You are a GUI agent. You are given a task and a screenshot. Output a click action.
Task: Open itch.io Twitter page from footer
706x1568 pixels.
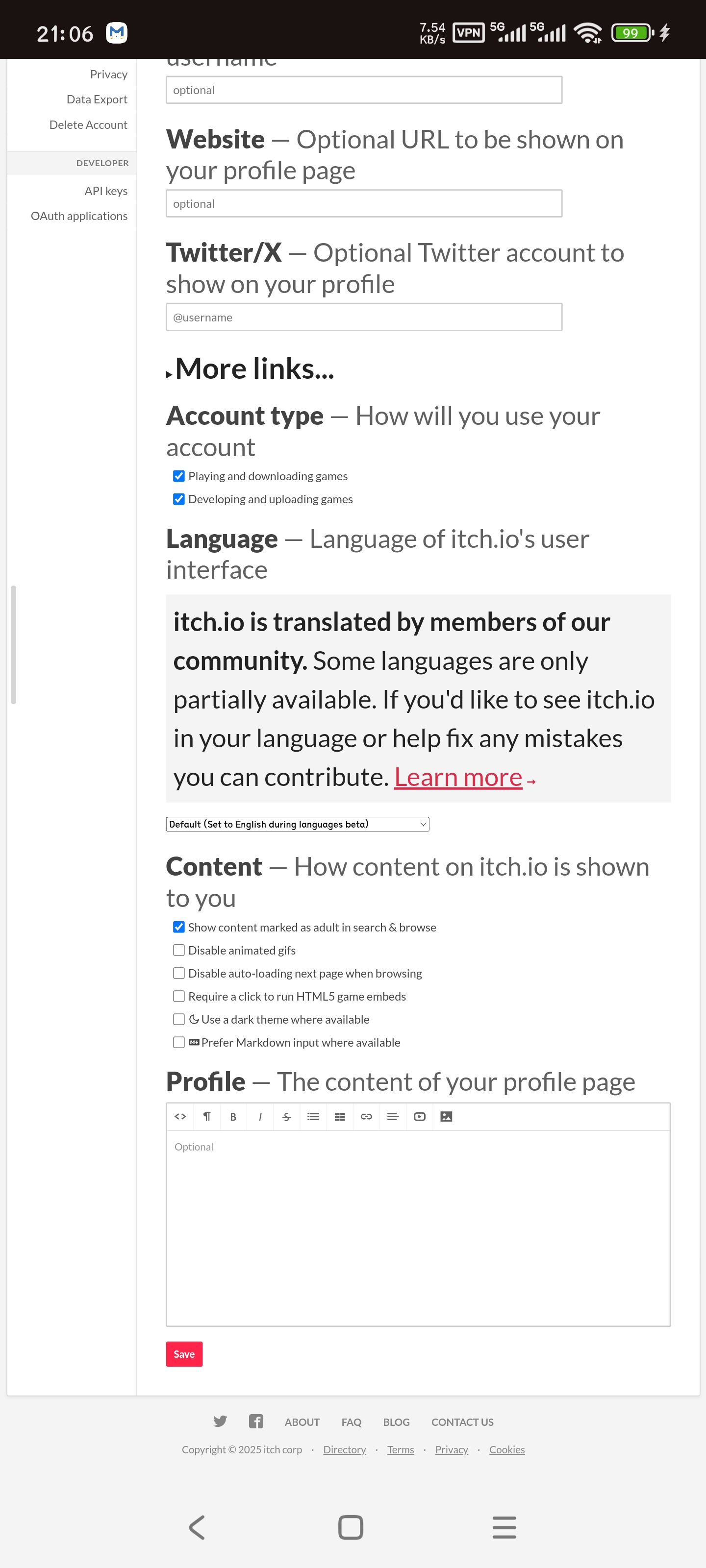coord(220,1421)
